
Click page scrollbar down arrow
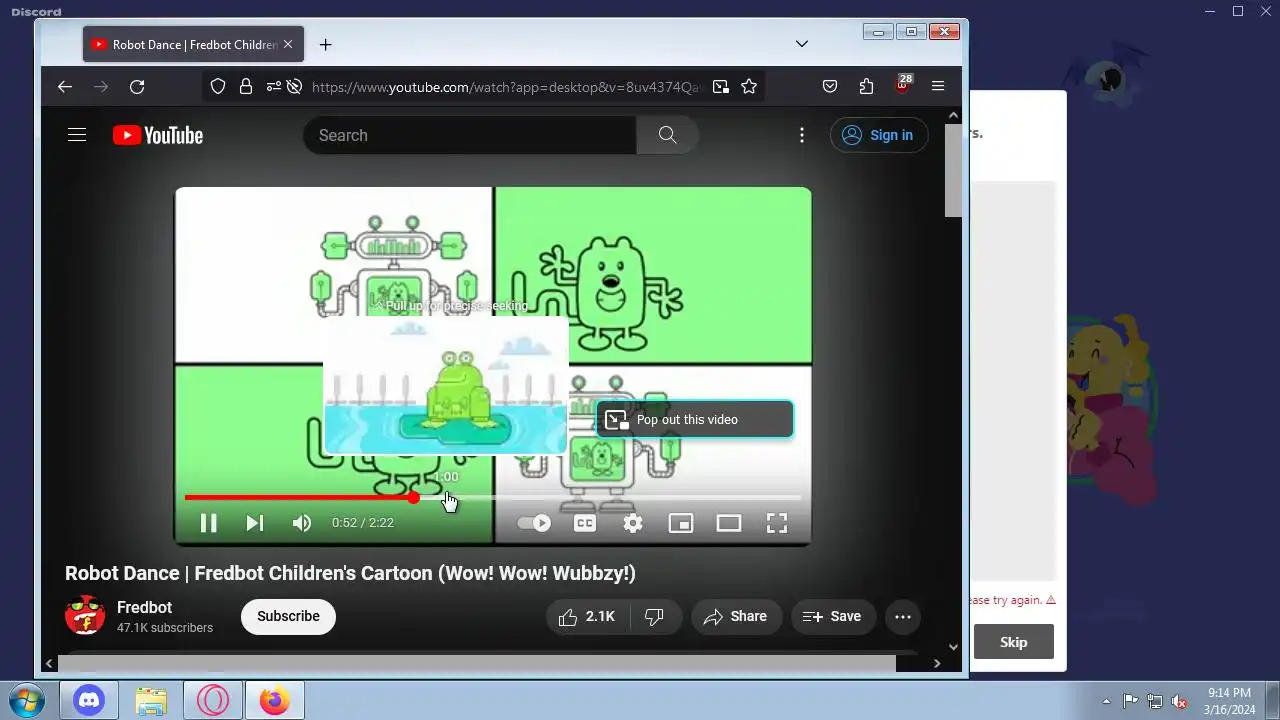pos(953,647)
